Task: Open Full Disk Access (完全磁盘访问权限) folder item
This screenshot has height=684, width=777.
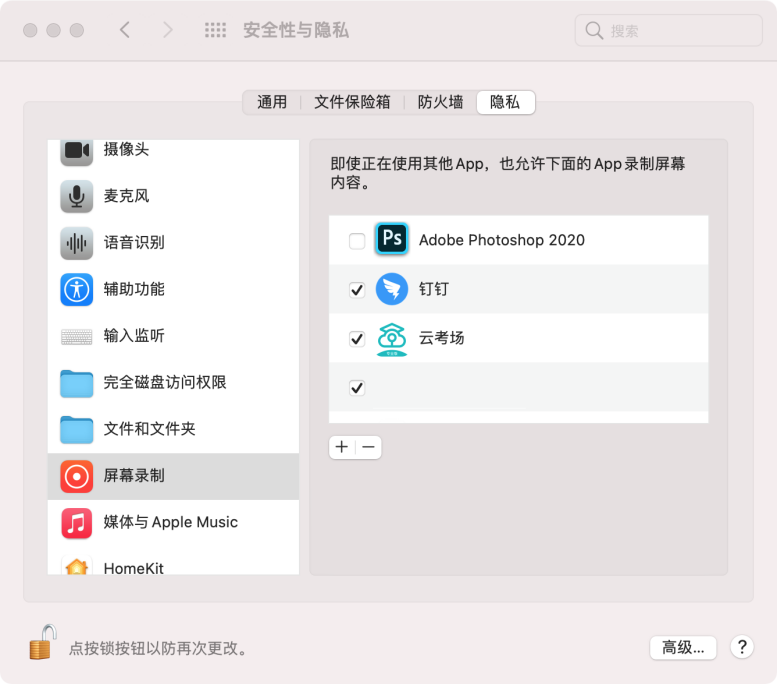Action: tap(77, 382)
